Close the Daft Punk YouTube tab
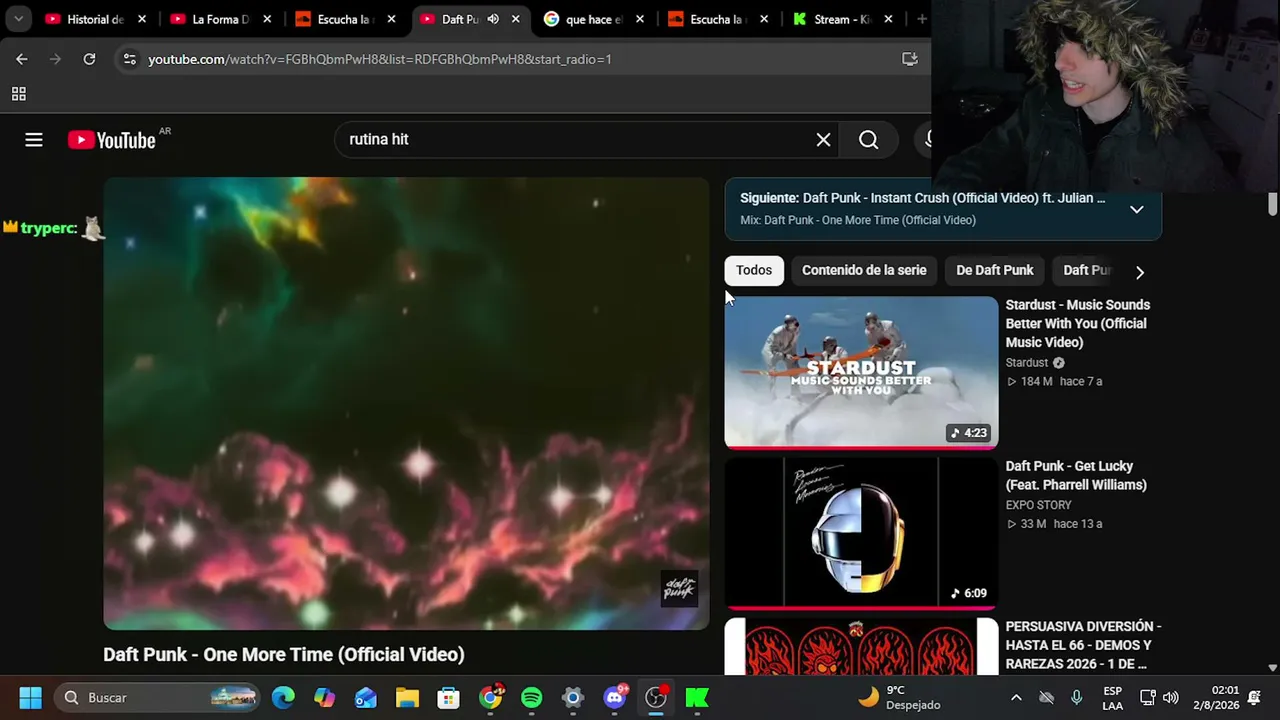 tap(516, 19)
